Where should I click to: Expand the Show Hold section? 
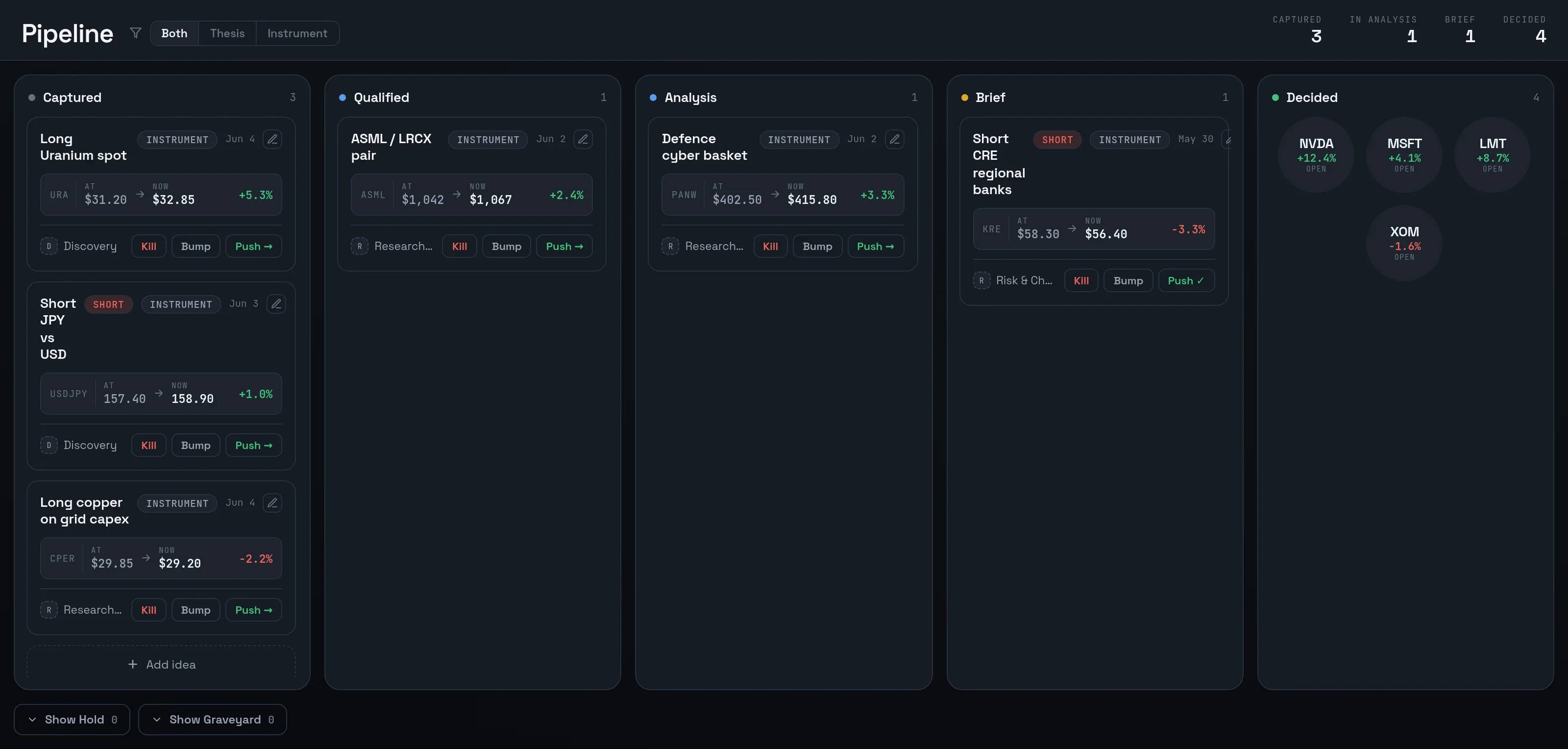point(72,720)
